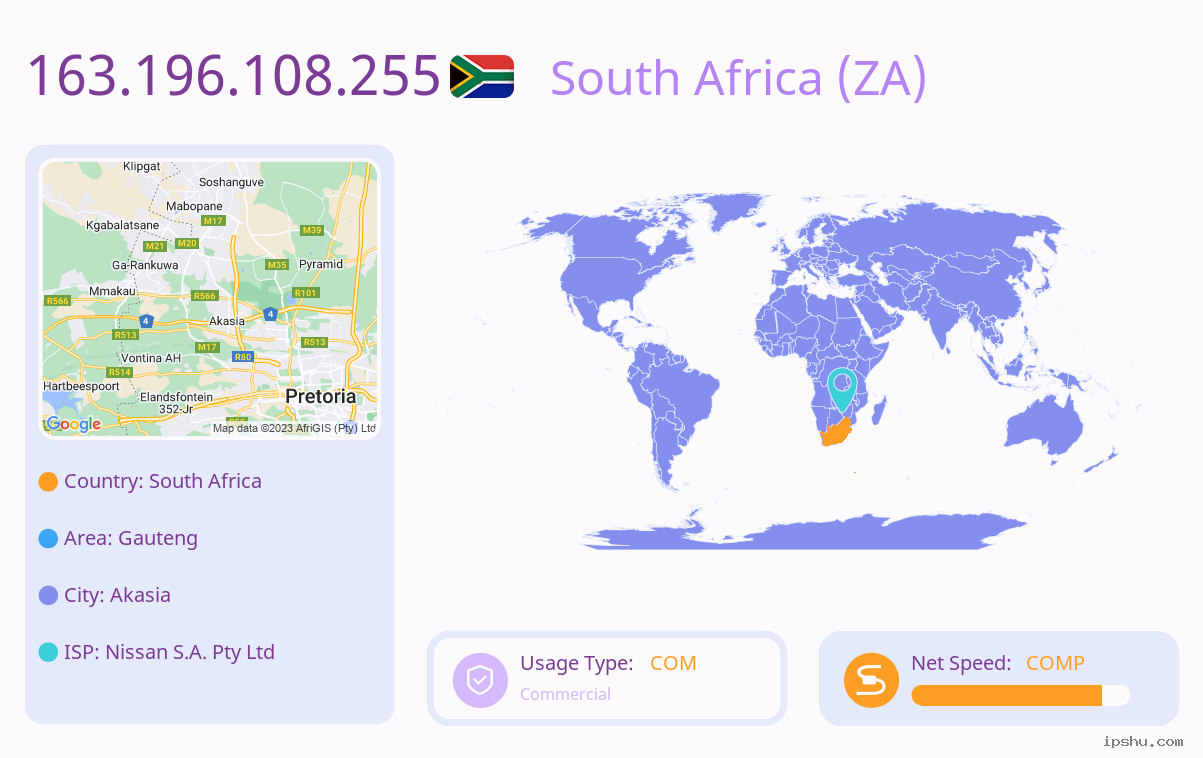Click the Google logo on the map
The width and height of the screenshot is (1203, 758).
(x=73, y=424)
